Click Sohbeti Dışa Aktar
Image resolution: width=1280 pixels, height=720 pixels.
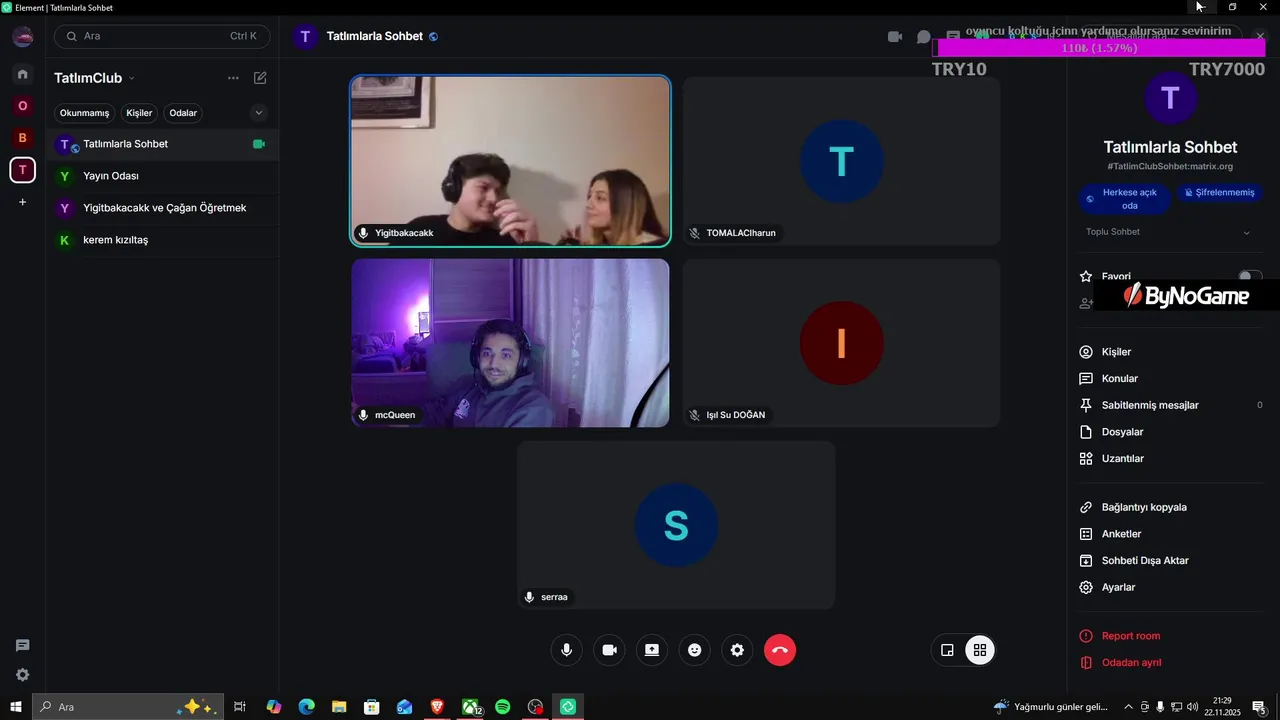coord(1170,561)
